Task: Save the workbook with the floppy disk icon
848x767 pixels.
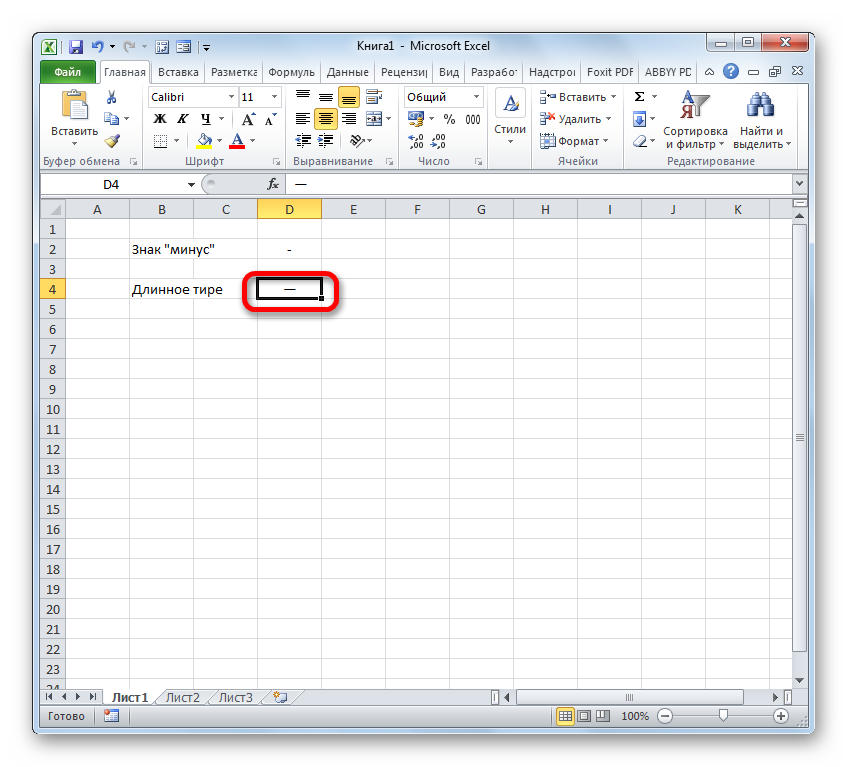Action: click(76, 47)
